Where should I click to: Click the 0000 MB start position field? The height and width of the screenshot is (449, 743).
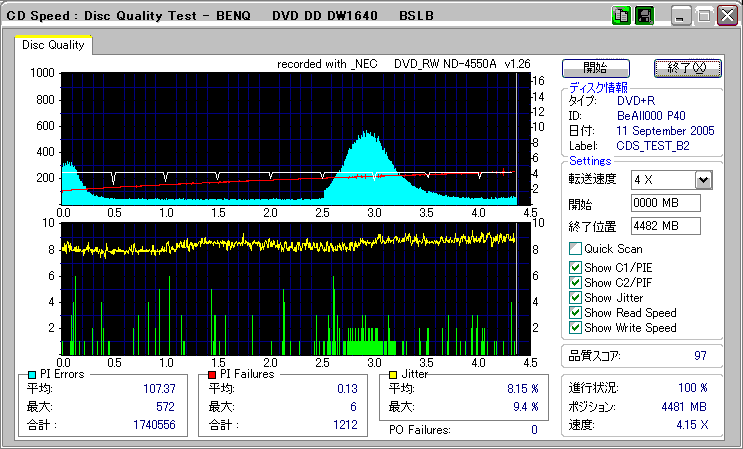coord(664,203)
